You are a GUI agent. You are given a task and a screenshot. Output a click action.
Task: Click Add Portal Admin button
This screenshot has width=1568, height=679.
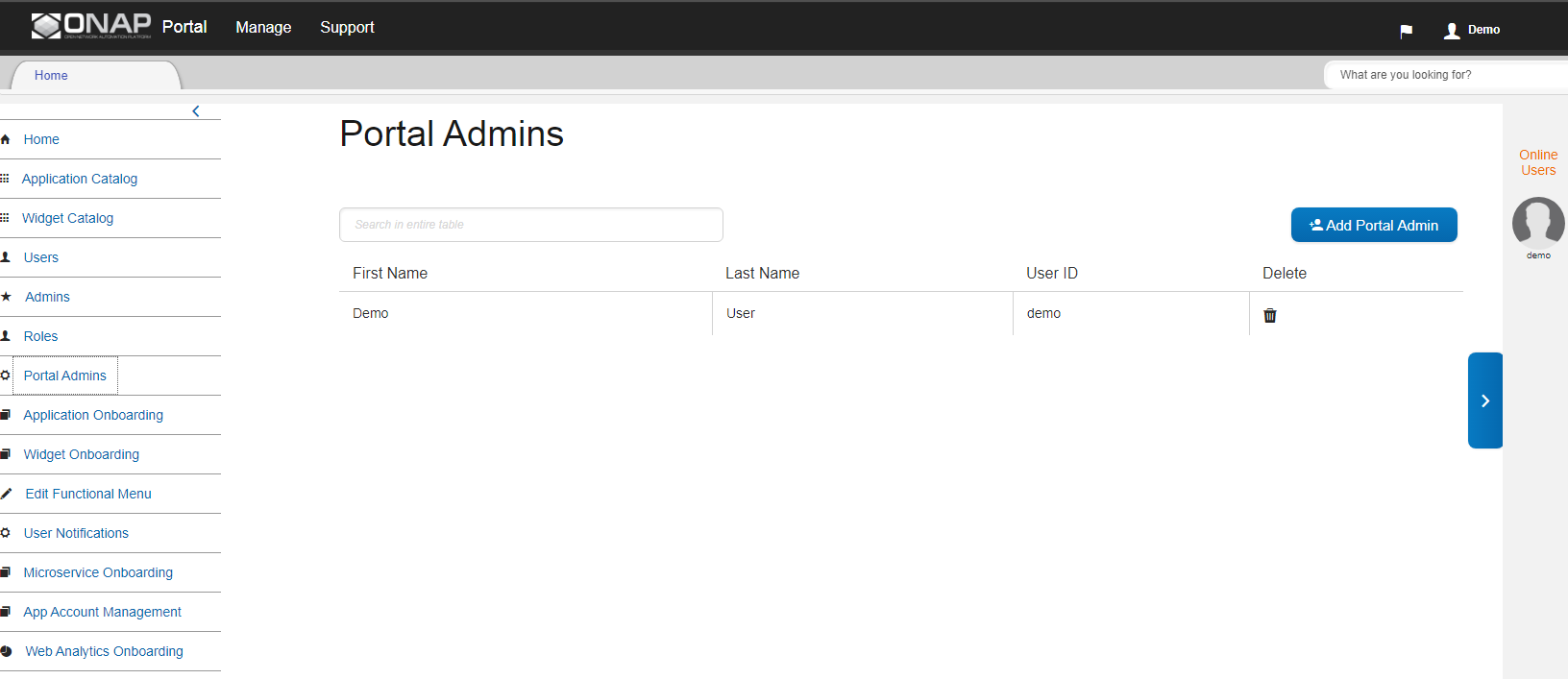click(1374, 225)
